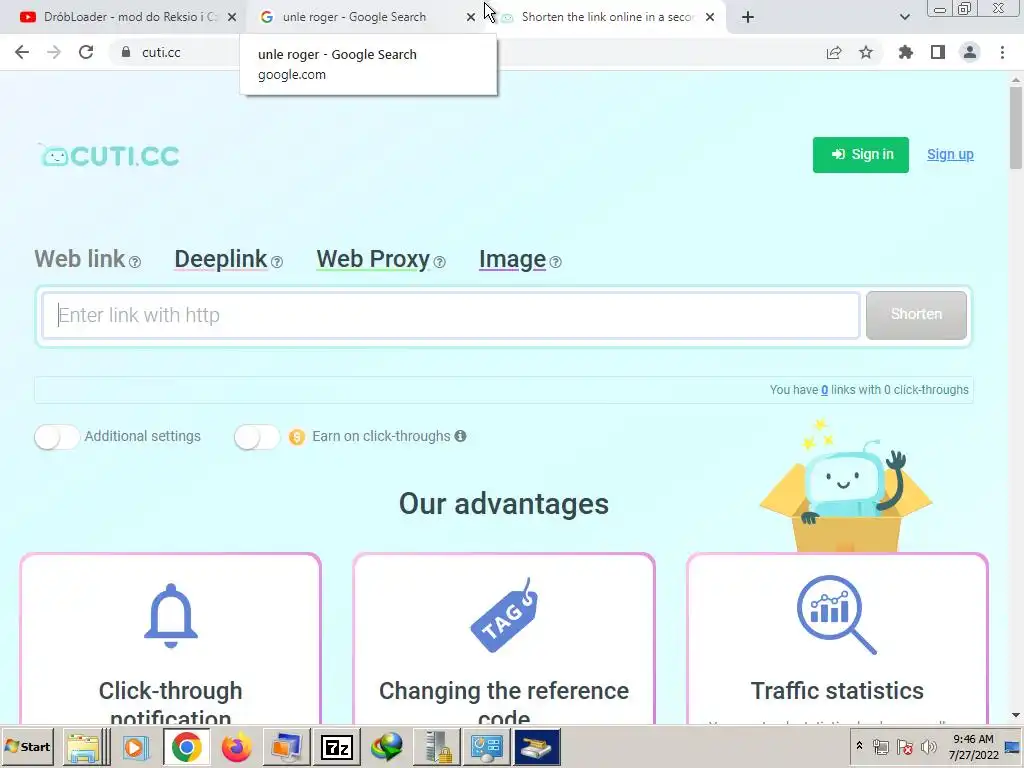Screen dimensions: 1024x768
Task: Open the media player taskbar icon
Action: pyautogui.click(x=136, y=748)
